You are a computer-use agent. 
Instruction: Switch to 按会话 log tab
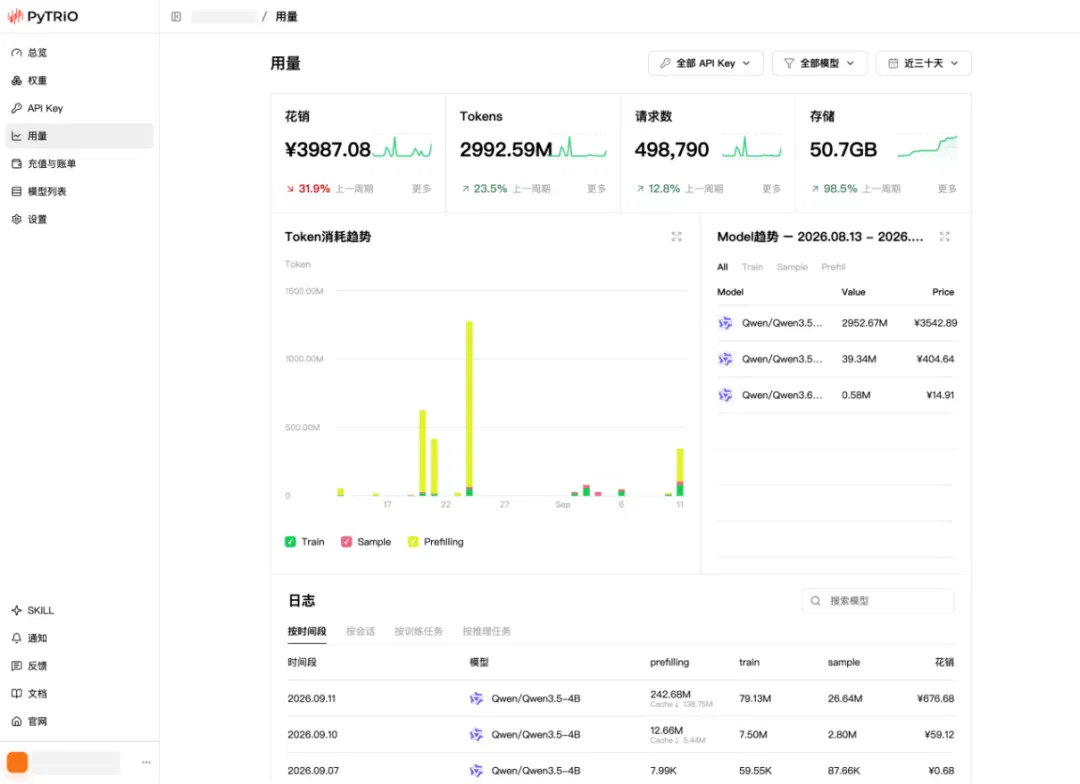coord(360,631)
